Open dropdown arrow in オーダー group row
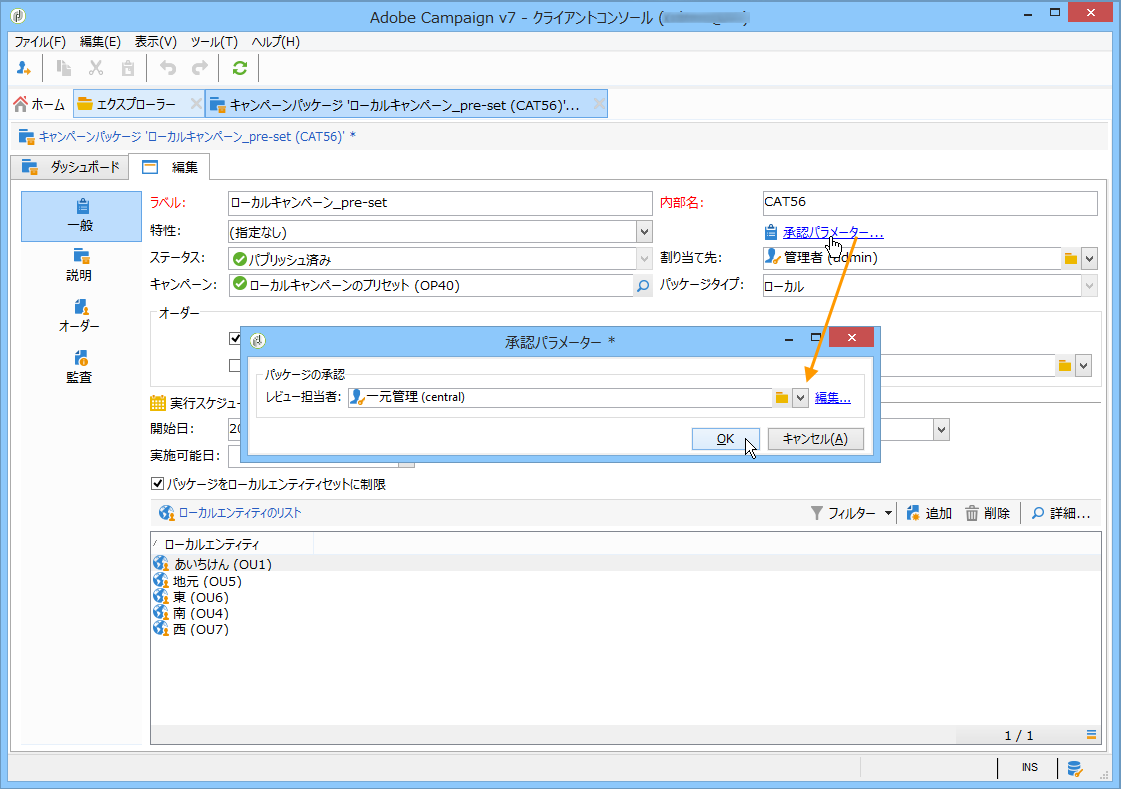Viewport: 1121px width, 789px height. (x=1083, y=366)
